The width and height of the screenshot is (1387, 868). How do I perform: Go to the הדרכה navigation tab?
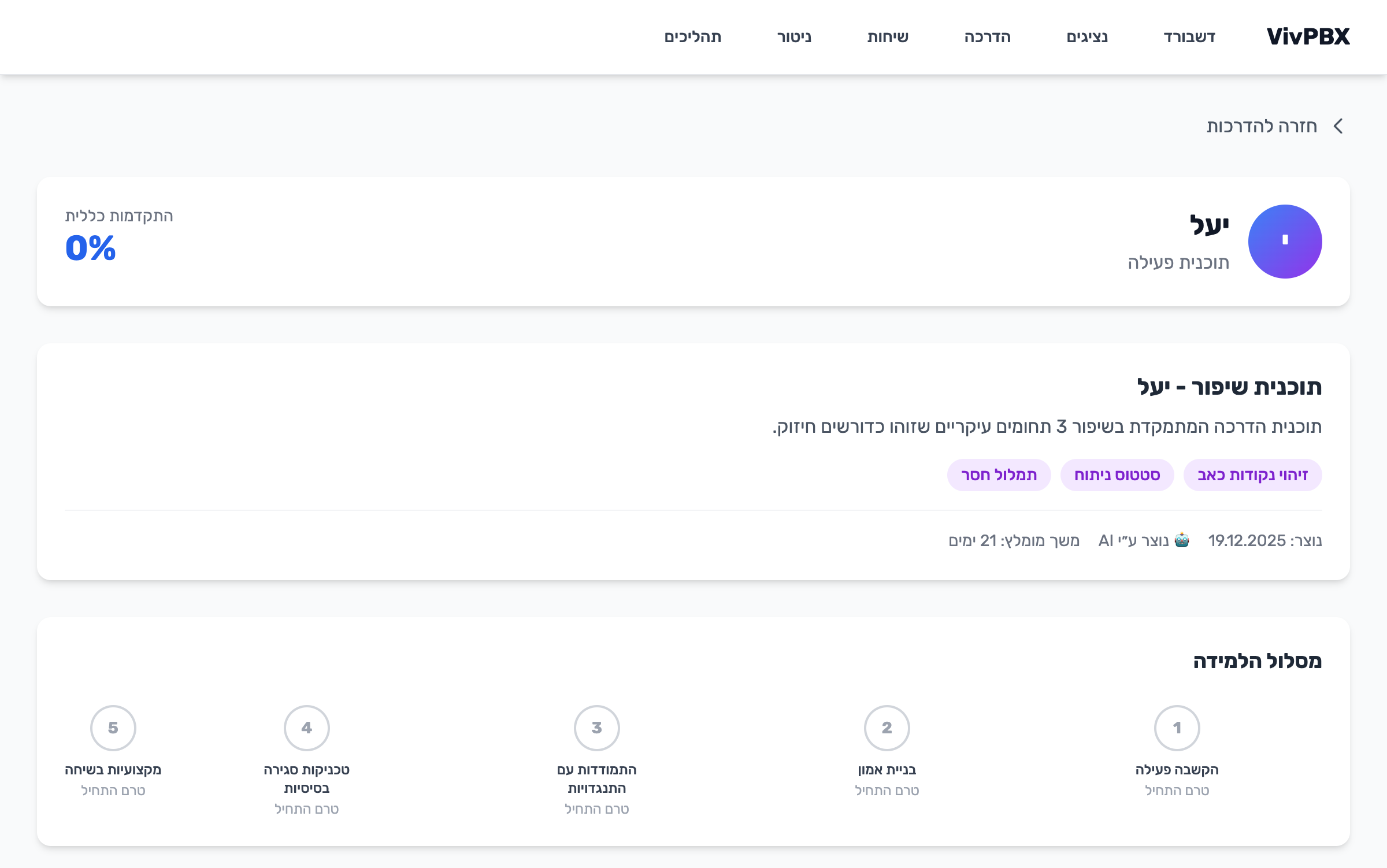click(x=987, y=37)
